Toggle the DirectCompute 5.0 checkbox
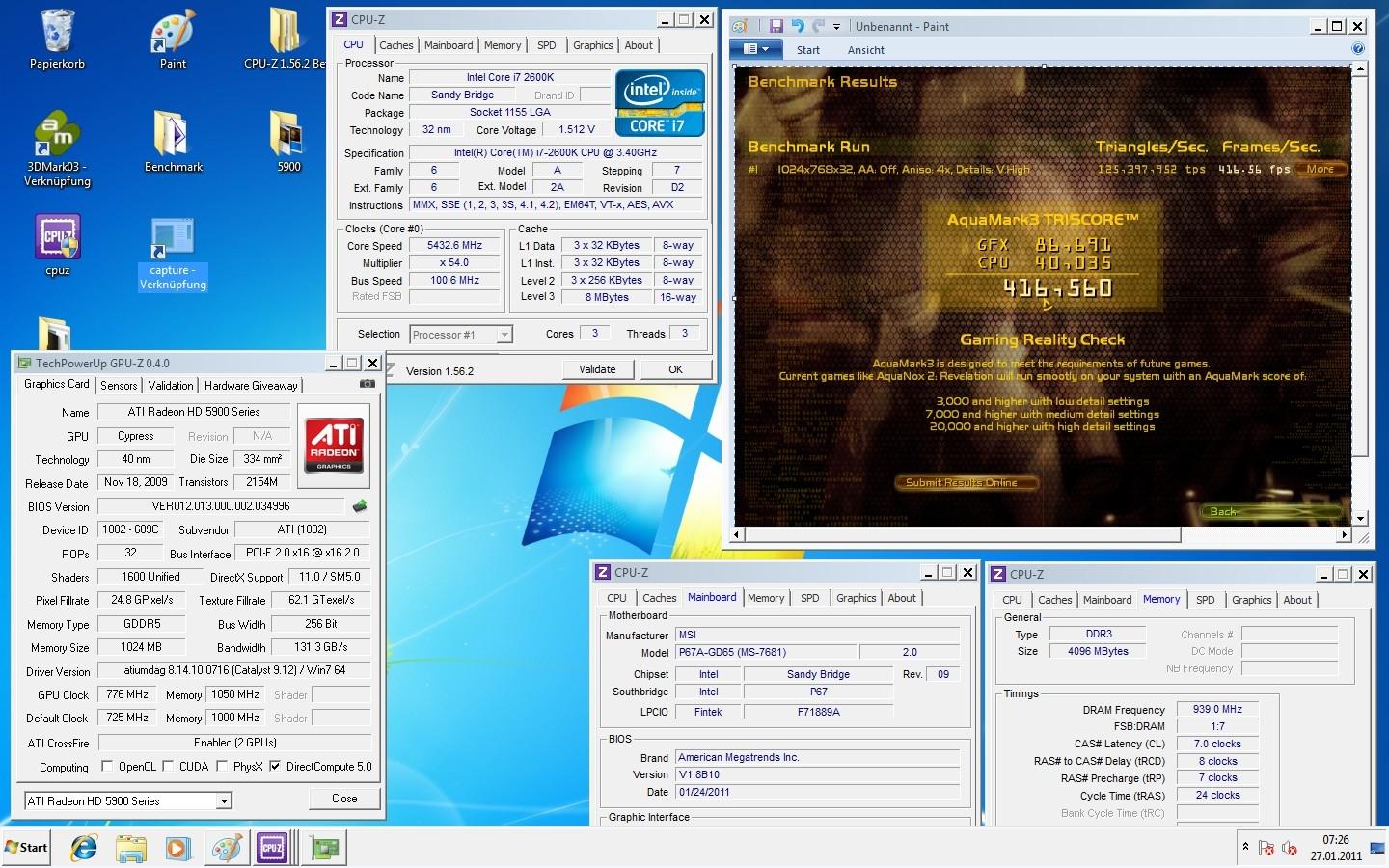This screenshot has height=868, width=1389. point(275,767)
